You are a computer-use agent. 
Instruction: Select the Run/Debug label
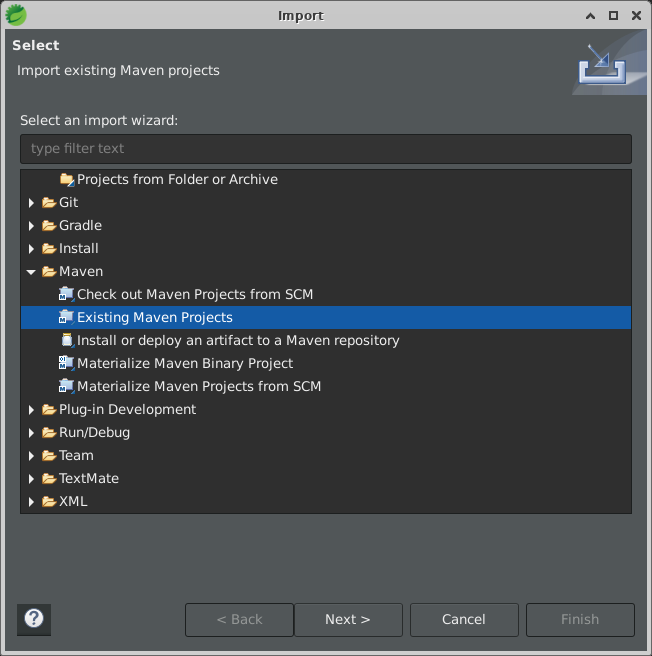click(95, 433)
